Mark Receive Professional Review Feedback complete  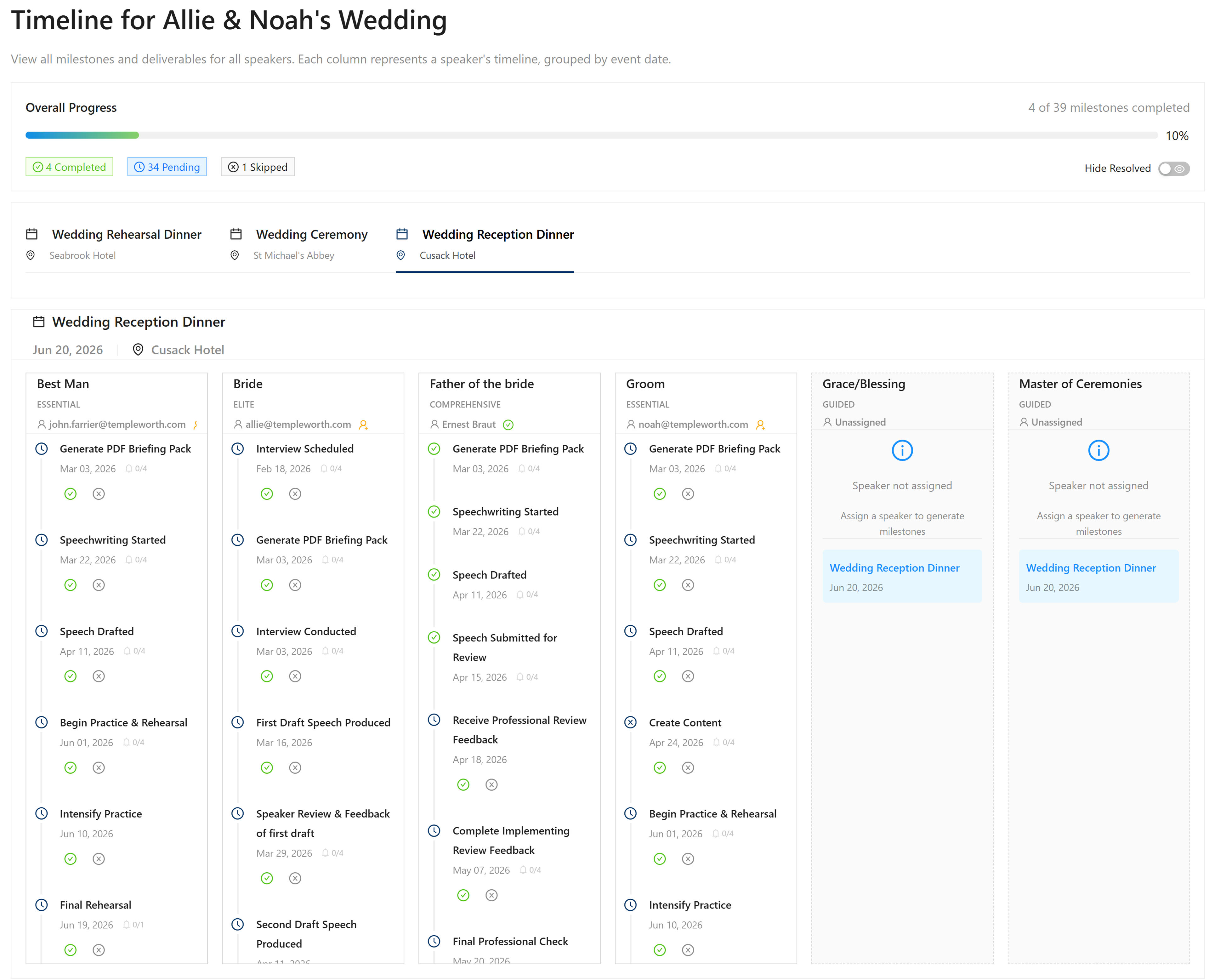click(463, 785)
